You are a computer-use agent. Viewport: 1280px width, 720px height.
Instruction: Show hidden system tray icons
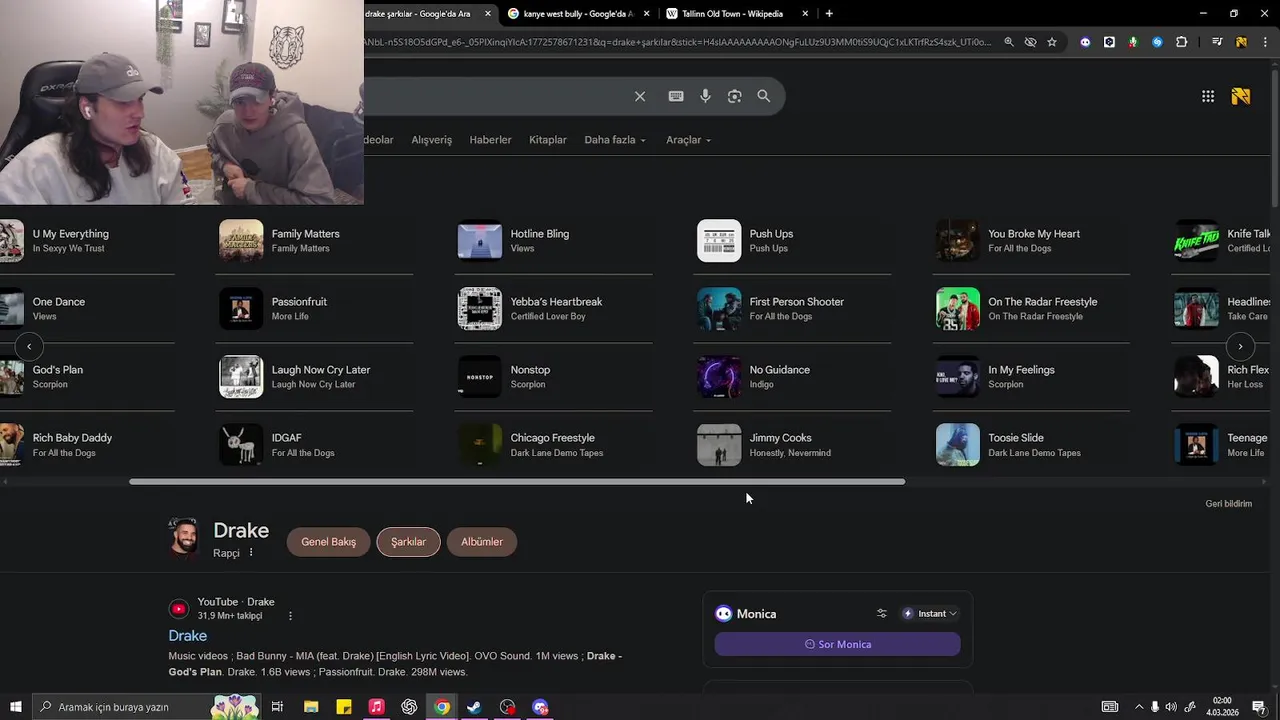pos(1139,707)
